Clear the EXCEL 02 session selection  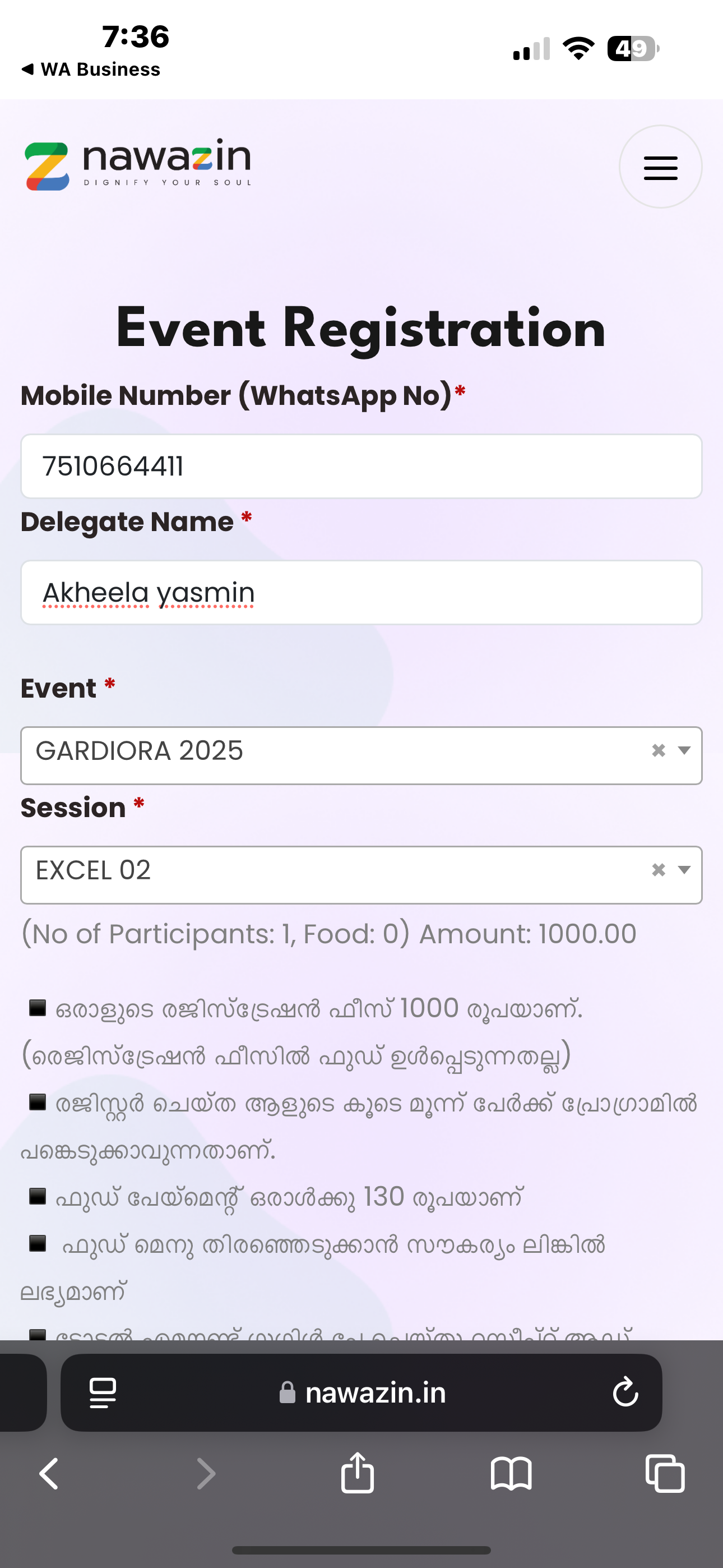click(x=658, y=870)
